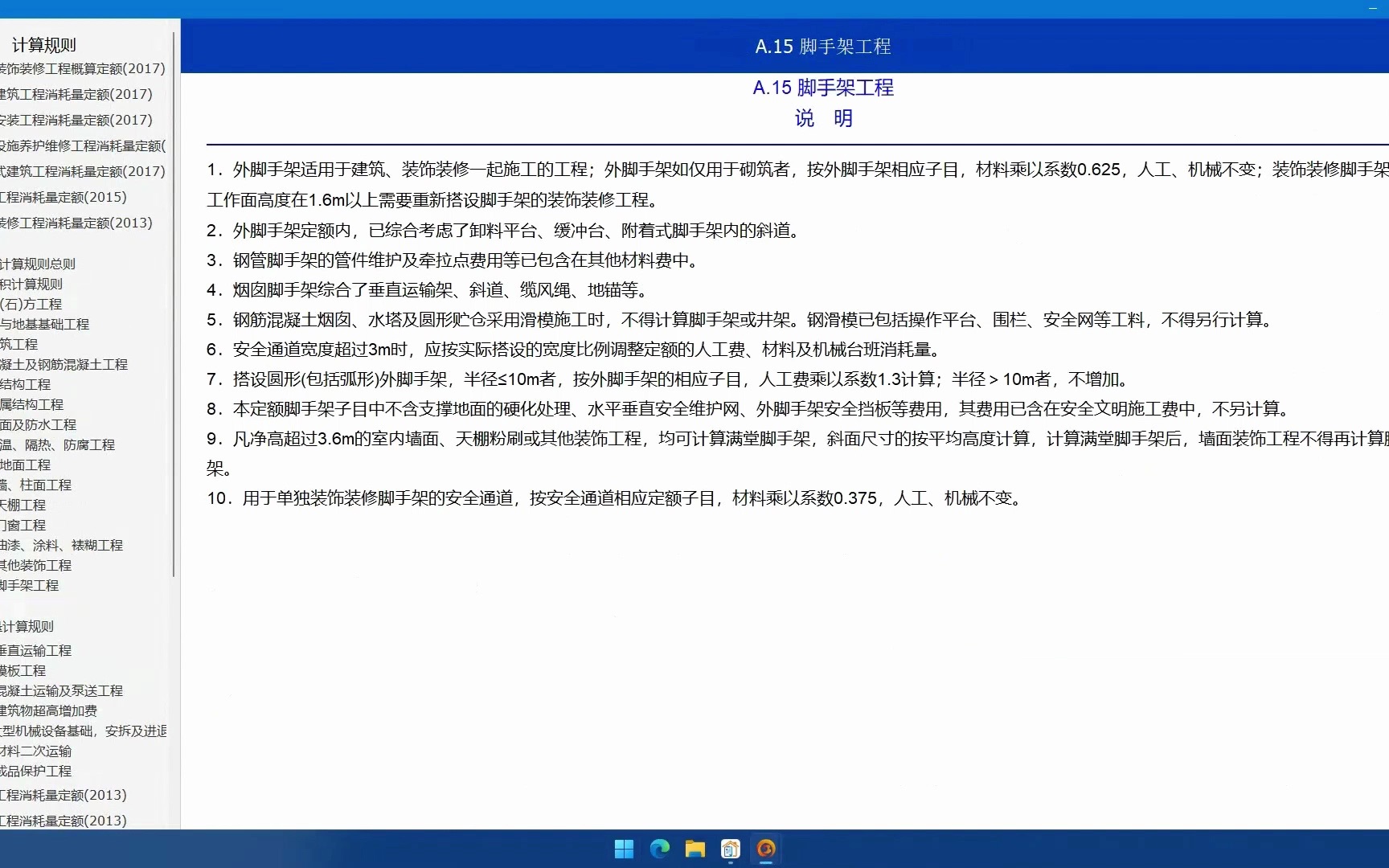Launch Microsoft Edge from the taskbar
The width and height of the screenshot is (1389, 868).
click(x=659, y=849)
